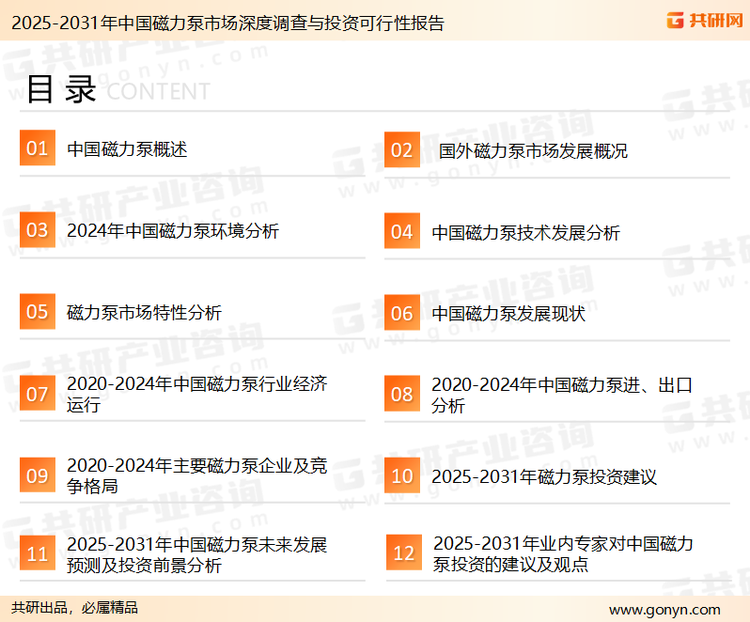This screenshot has width=750, height=622.
Task: Select the 03 chapter number icon
Action: [37, 230]
